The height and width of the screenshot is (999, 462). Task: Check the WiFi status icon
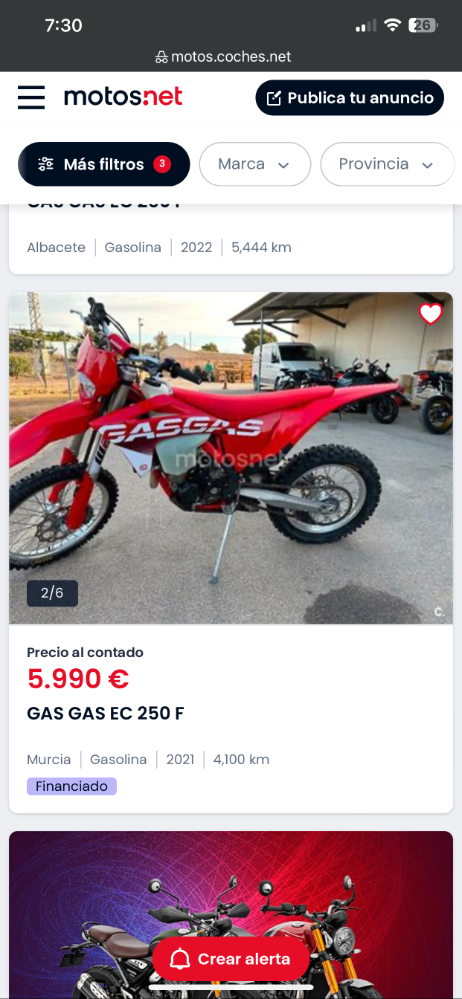[x=393, y=25]
